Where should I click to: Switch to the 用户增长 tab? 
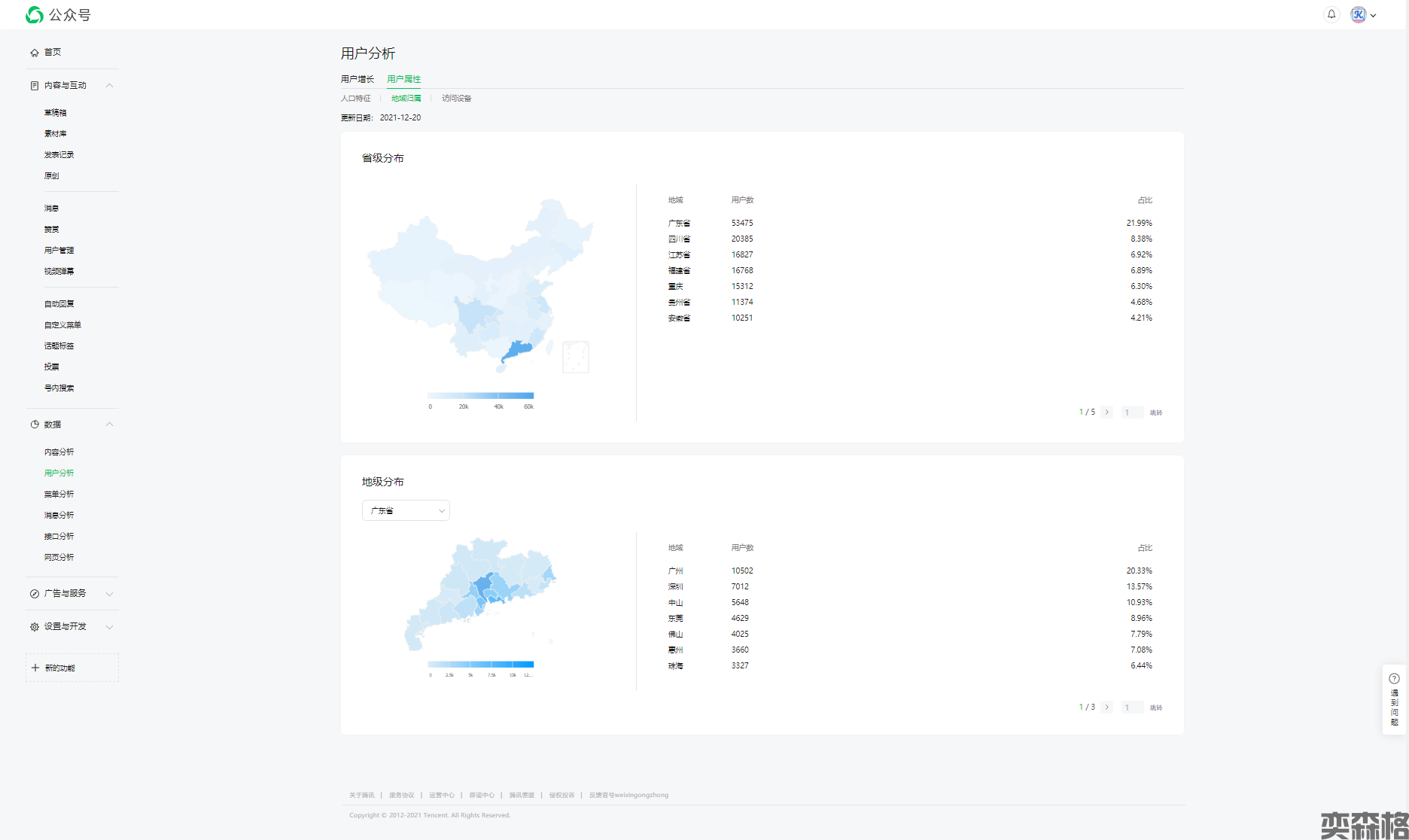tap(358, 79)
